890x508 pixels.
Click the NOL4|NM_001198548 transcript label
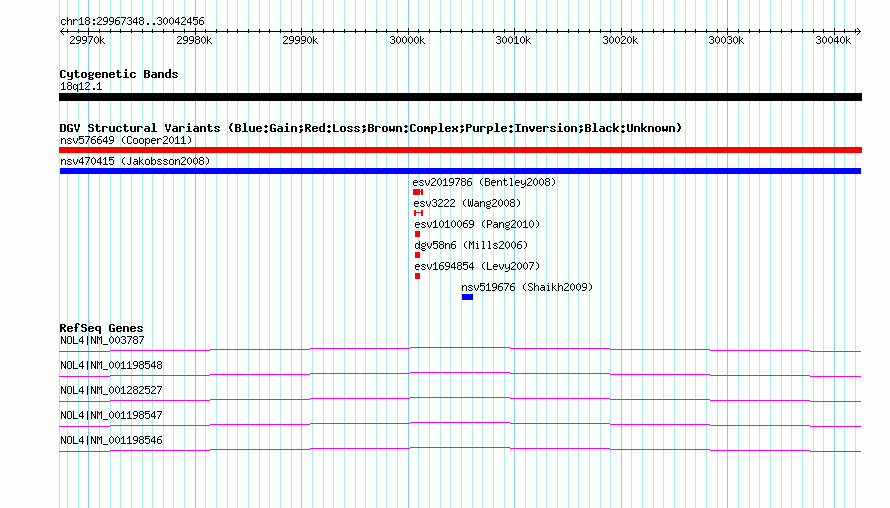pyautogui.click(x=111, y=366)
